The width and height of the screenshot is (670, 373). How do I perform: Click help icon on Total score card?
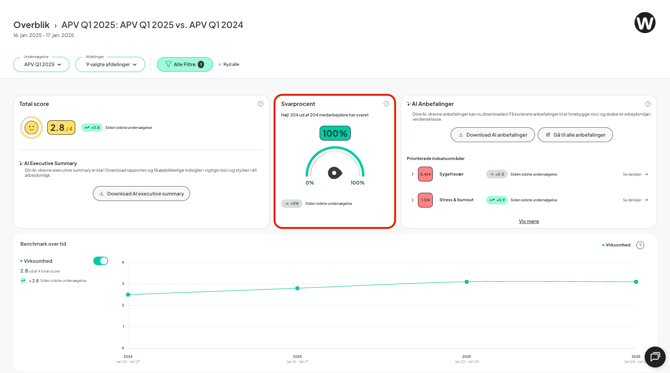tap(261, 104)
